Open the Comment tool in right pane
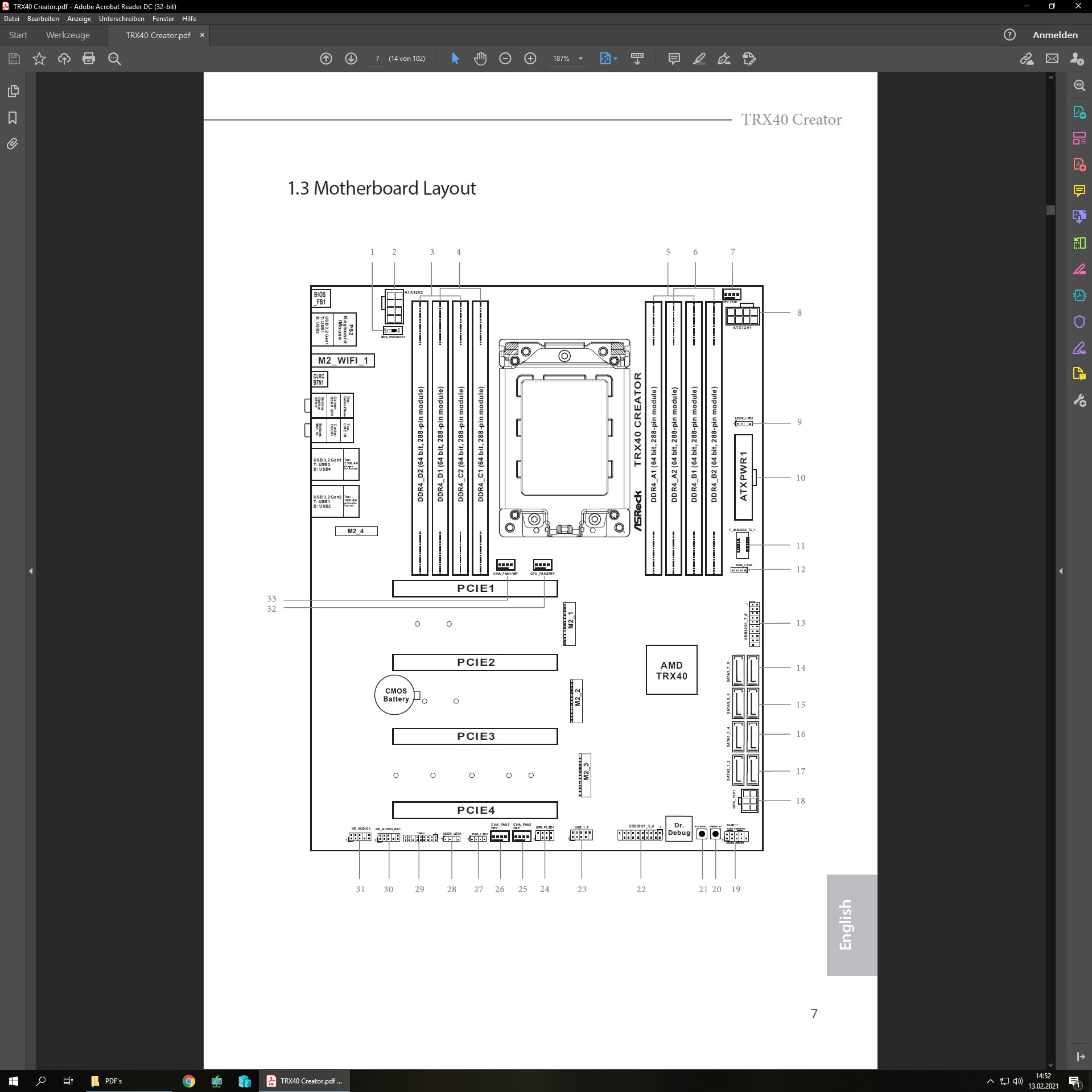Screen dimensions: 1092x1092 coord(1079,191)
